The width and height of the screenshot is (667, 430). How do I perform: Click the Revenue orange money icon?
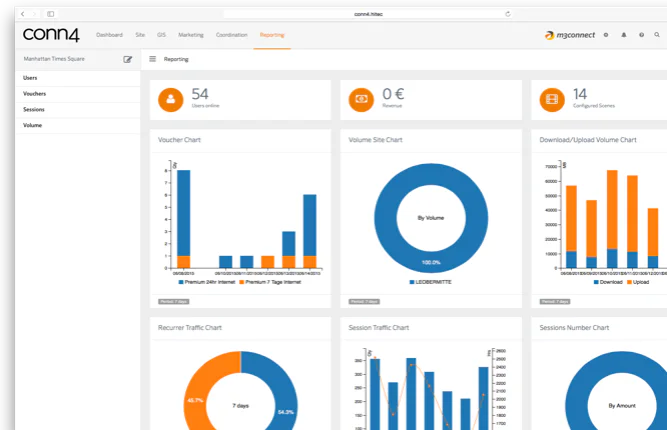[361, 100]
